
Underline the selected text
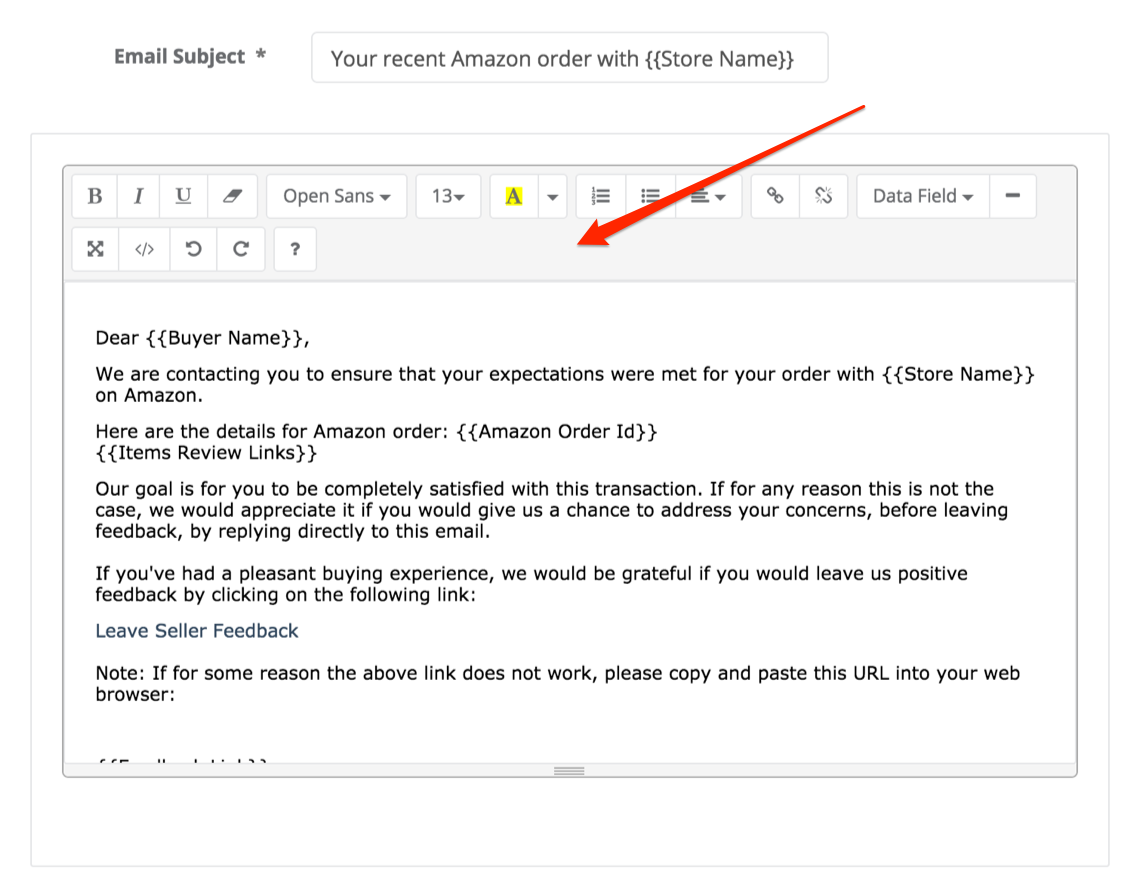click(183, 196)
